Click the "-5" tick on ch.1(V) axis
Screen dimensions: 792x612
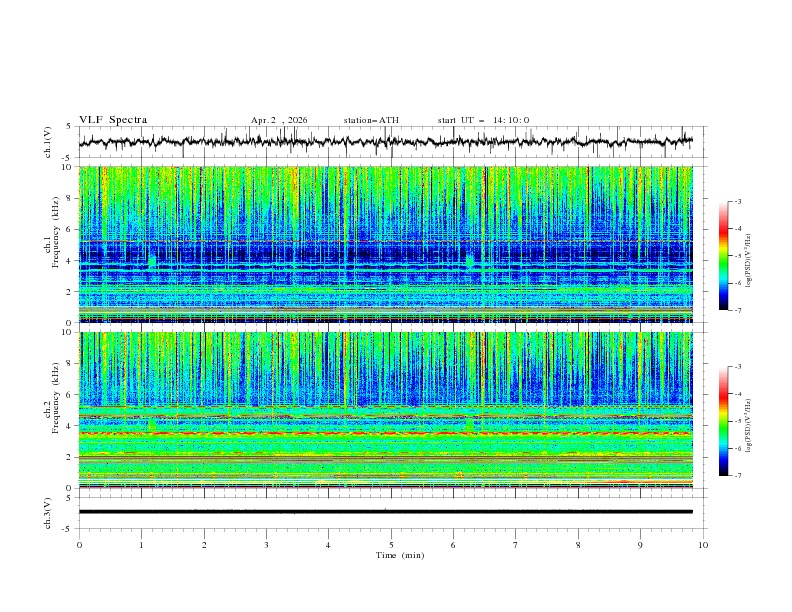point(66,158)
